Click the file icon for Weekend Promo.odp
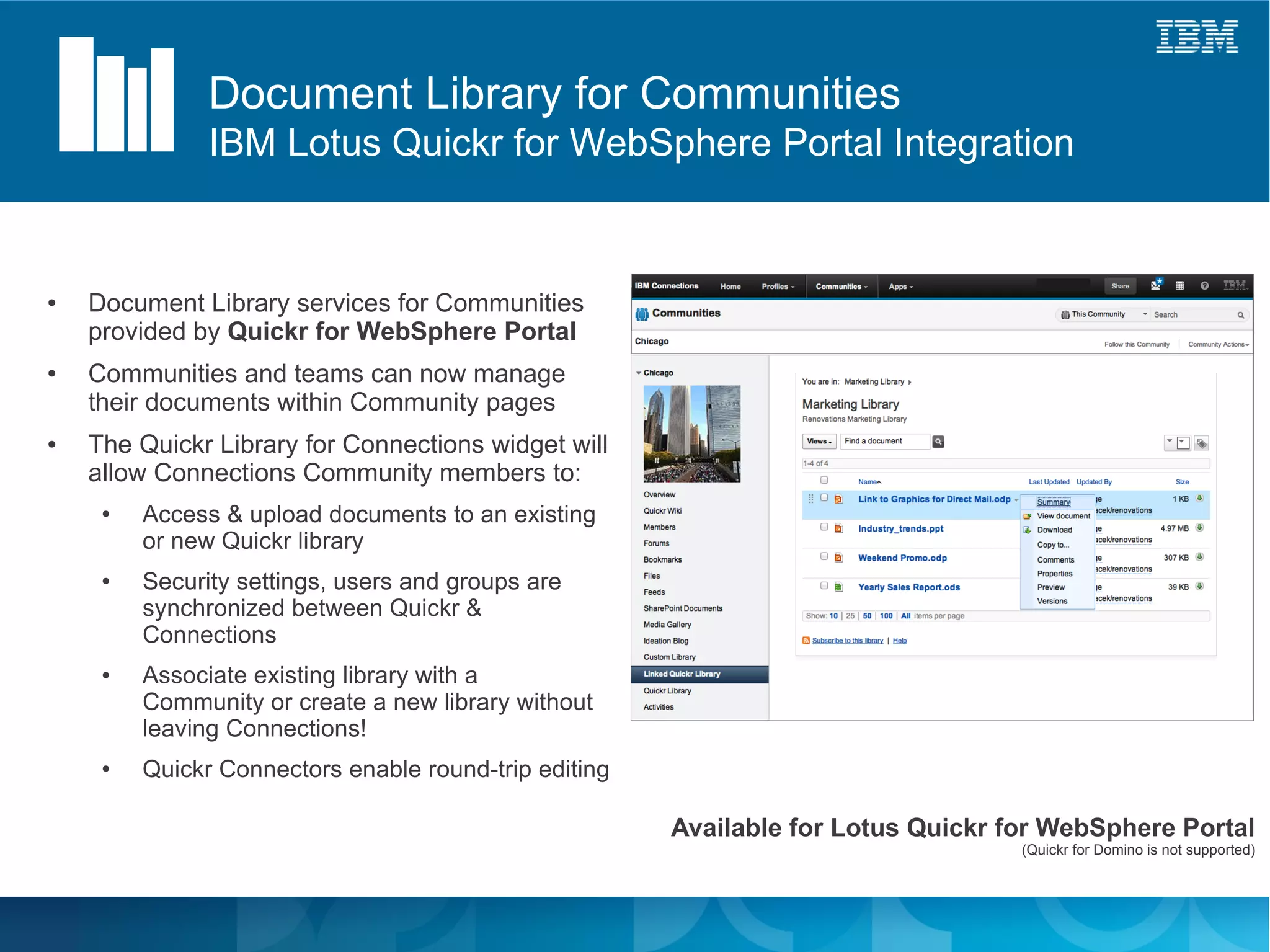Screen dimensions: 1270x952 (x=838, y=558)
